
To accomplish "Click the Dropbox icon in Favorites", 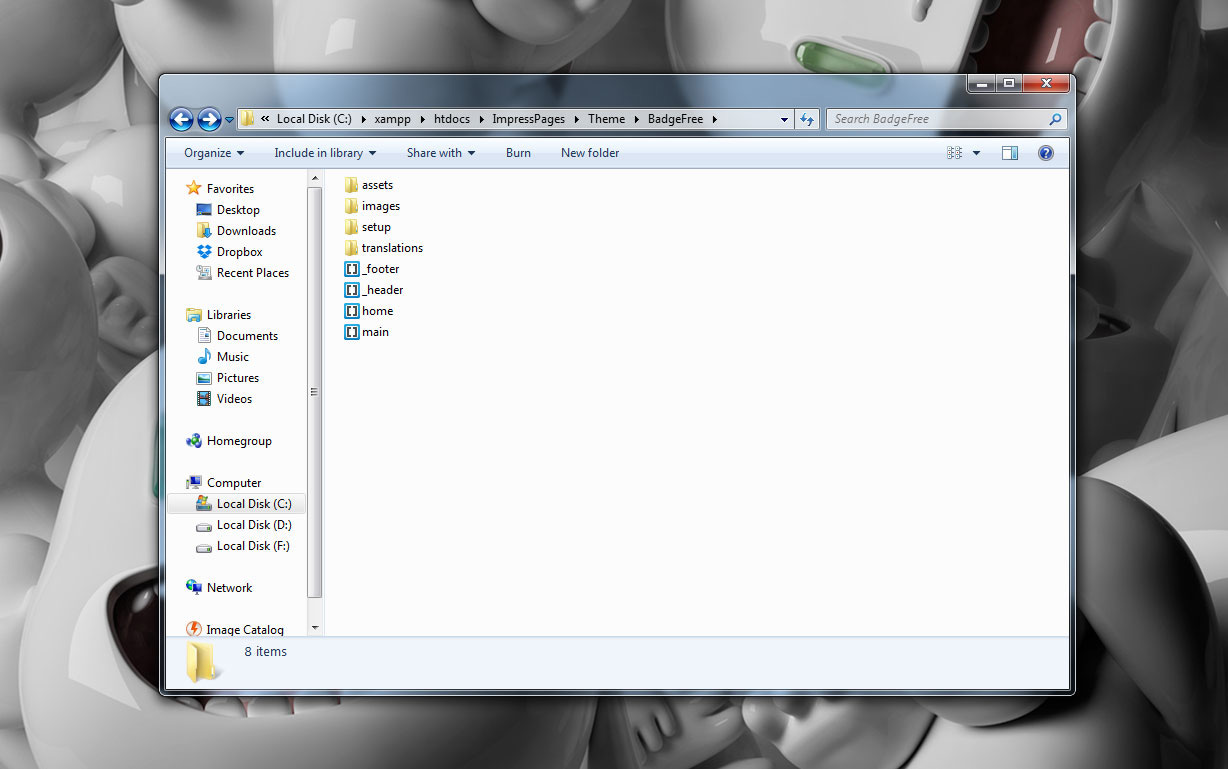I will [x=204, y=252].
